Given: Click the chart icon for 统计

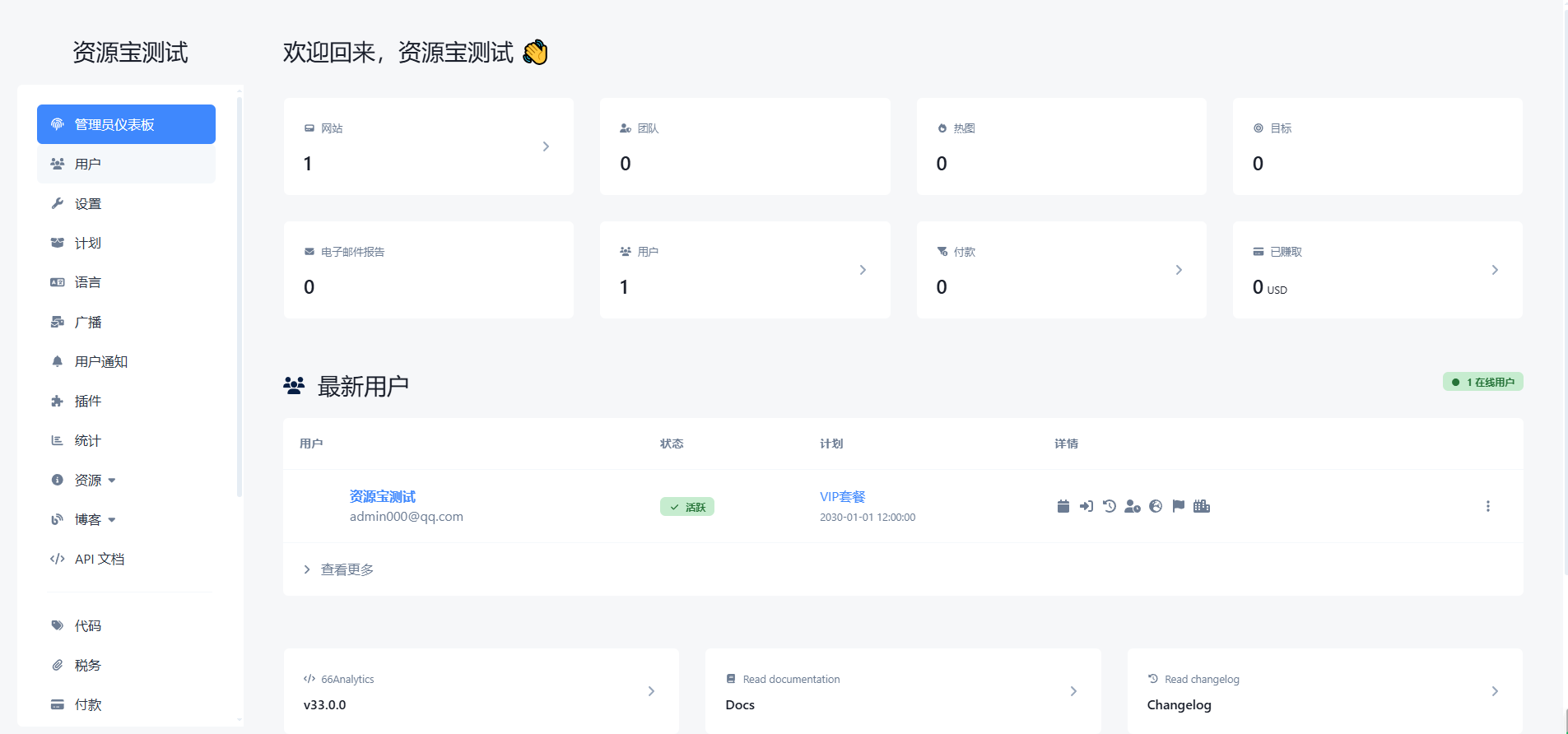Looking at the screenshot, I should (x=58, y=440).
